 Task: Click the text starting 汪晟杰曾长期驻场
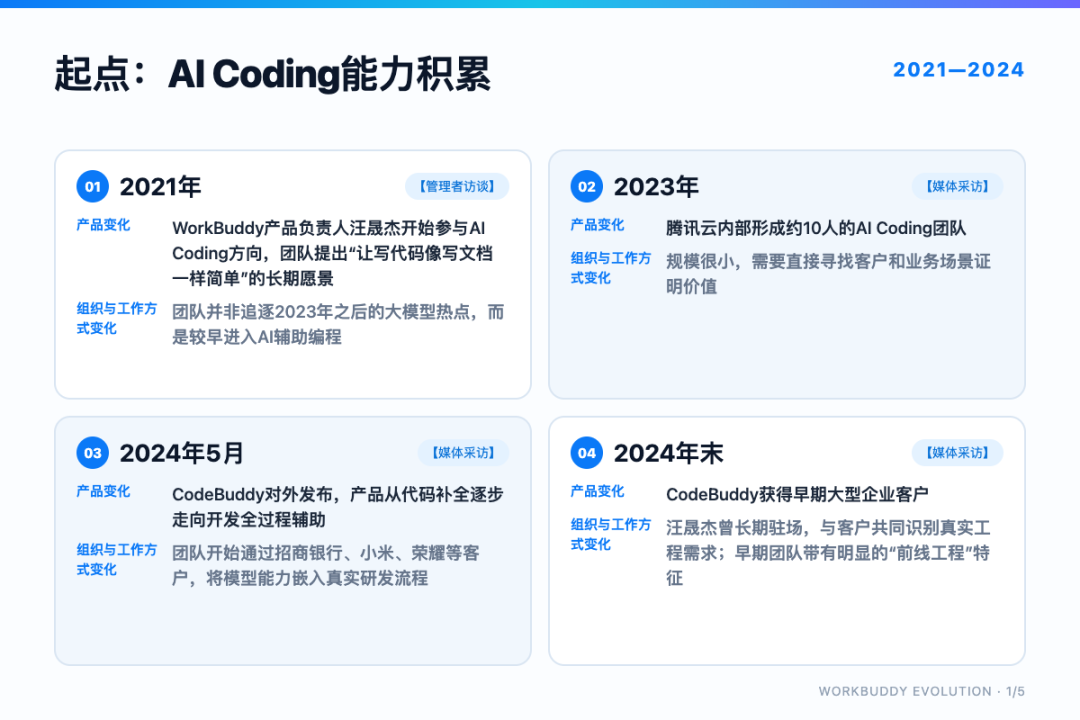pyautogui.click(x=828, y=553)
